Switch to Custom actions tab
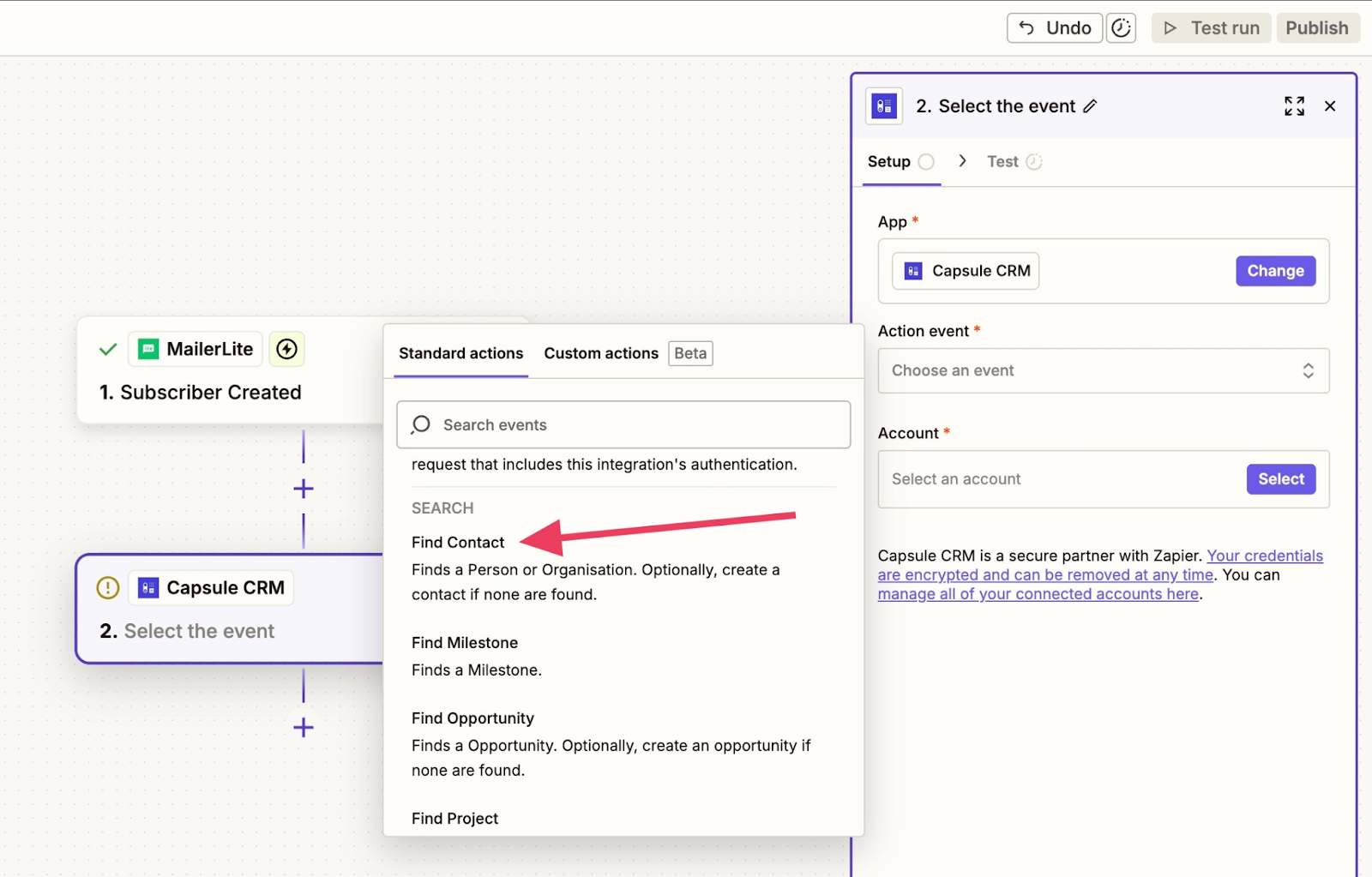The image size is (1372, 877). [x=601, y=353]
